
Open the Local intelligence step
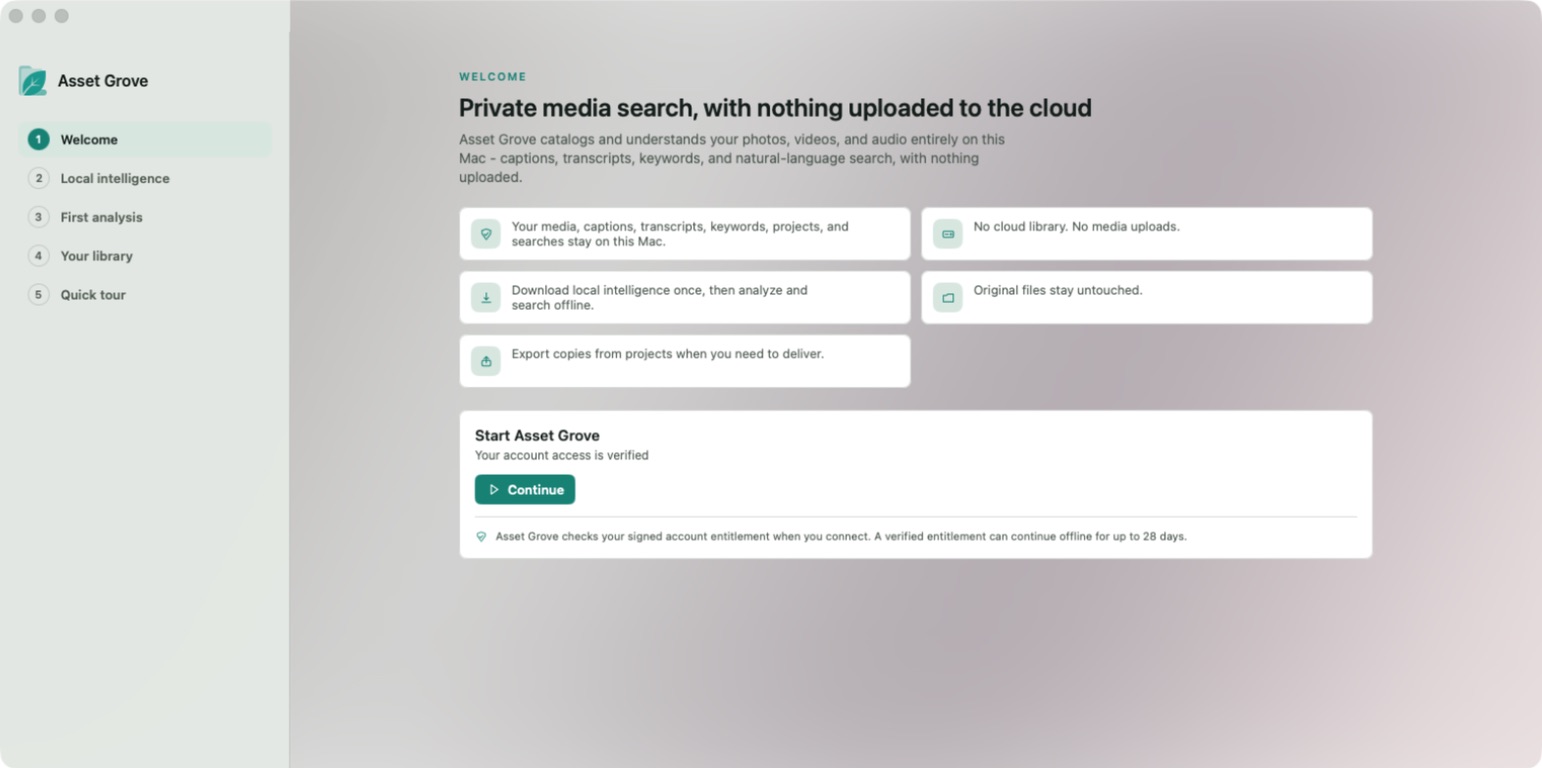pos(145,178)
